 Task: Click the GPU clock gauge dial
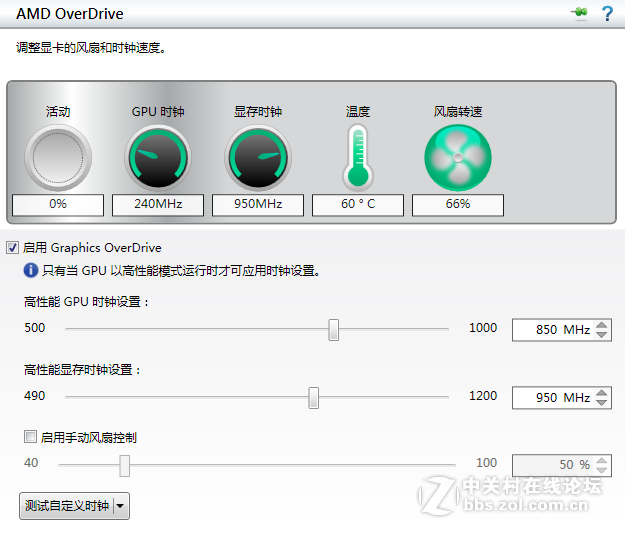click(x=158, y=157)
